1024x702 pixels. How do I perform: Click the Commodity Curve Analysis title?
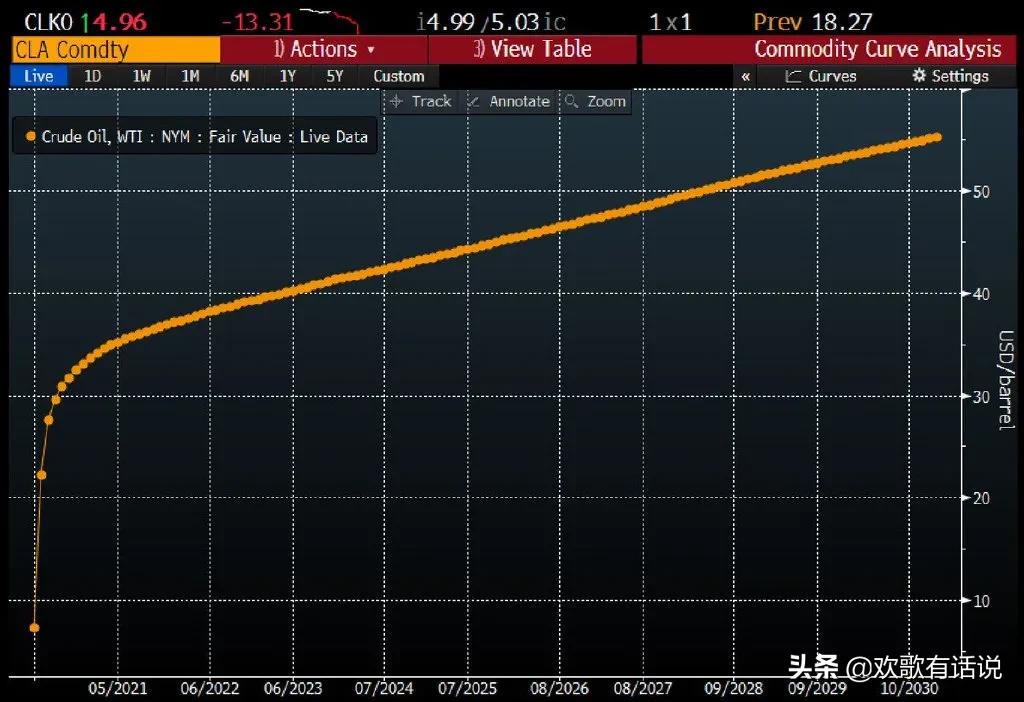pyautogui.click(x=877, y=50)
